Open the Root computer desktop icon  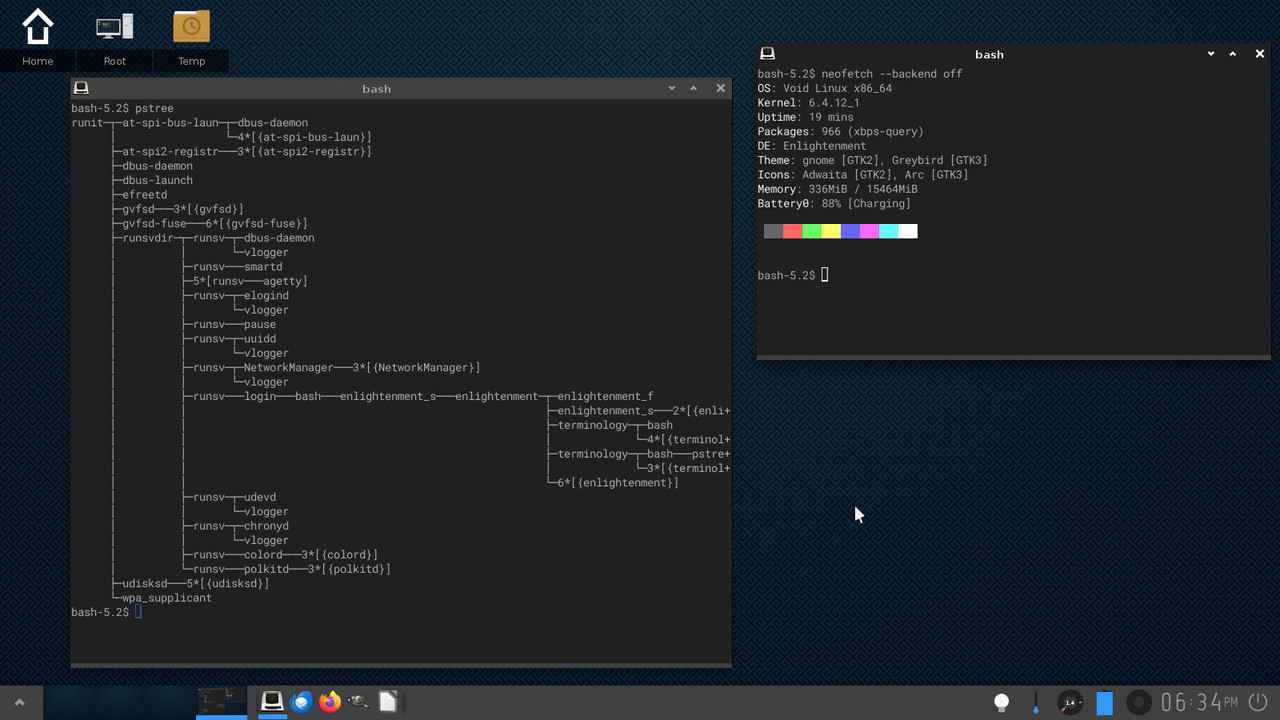[x=114, y=27]
